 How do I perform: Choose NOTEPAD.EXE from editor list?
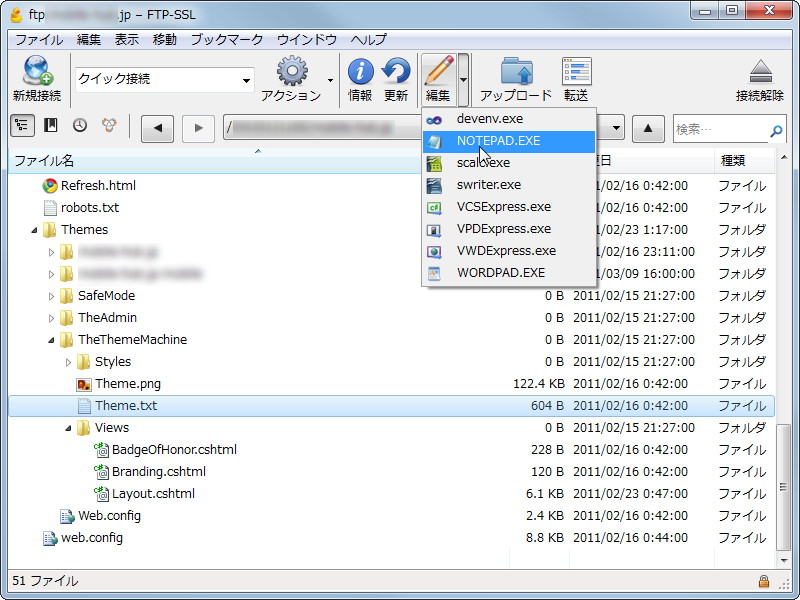pyautogui.click(x=509, y=141)
